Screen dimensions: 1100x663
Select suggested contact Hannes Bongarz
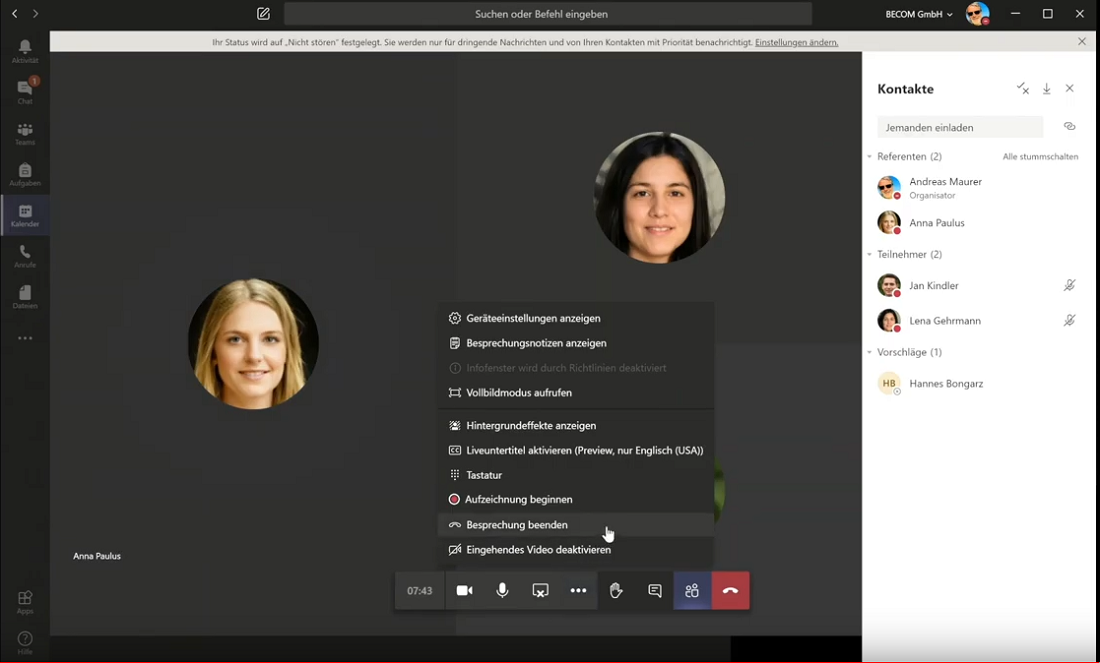tap(945, 384)
